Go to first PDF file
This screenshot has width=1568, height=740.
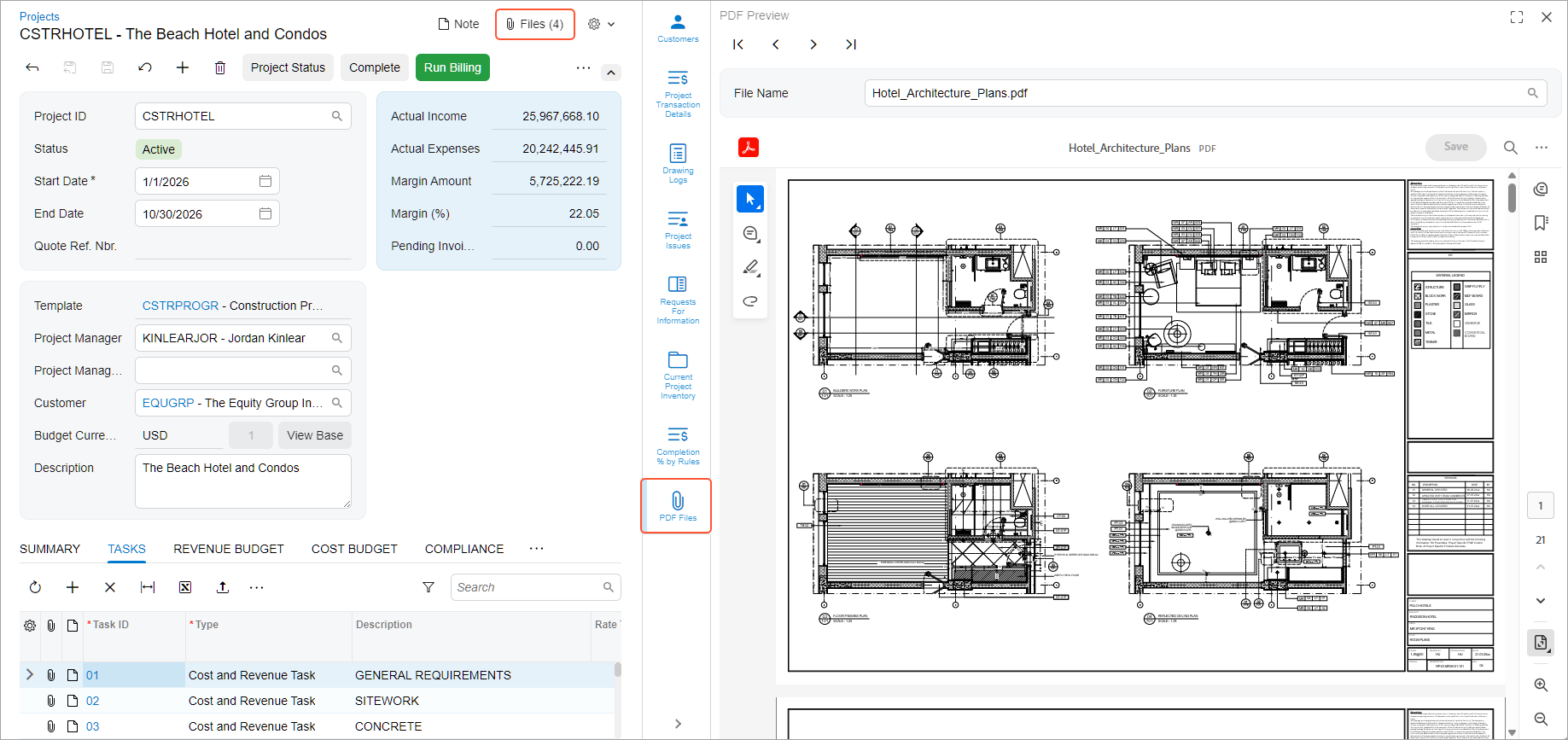click(x=738, y=44)
